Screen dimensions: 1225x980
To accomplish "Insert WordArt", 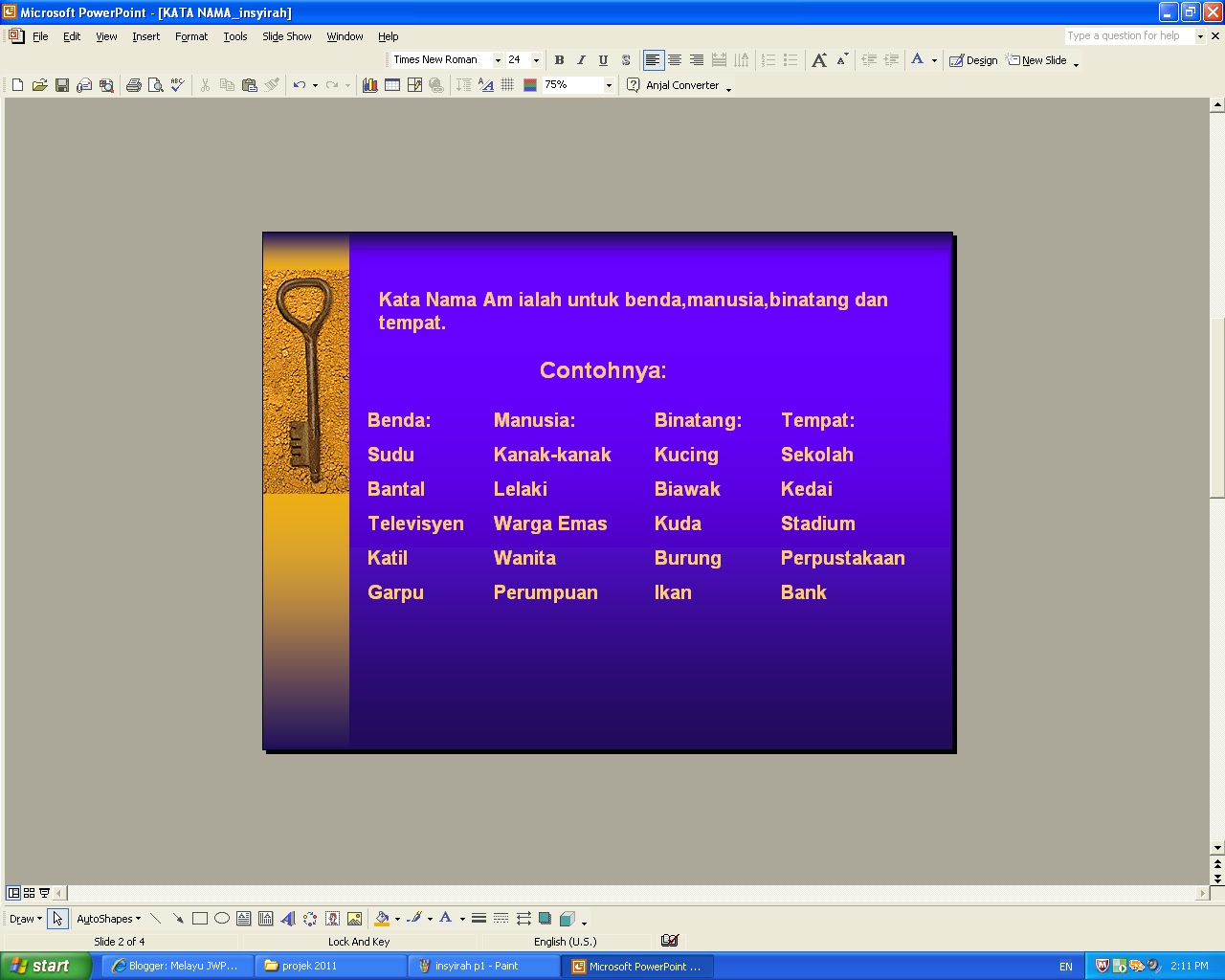I will (287, 919).
